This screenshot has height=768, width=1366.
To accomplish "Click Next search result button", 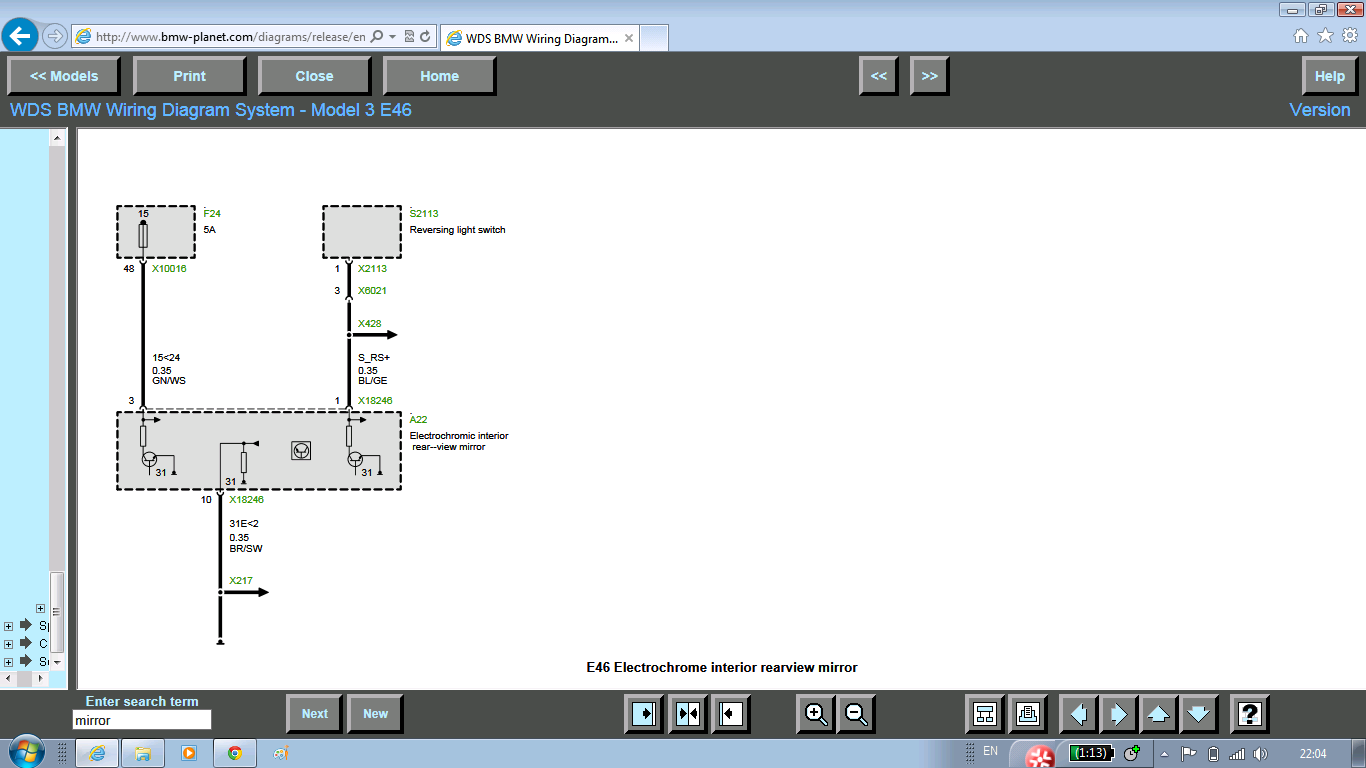I will [x=314, y=714].
